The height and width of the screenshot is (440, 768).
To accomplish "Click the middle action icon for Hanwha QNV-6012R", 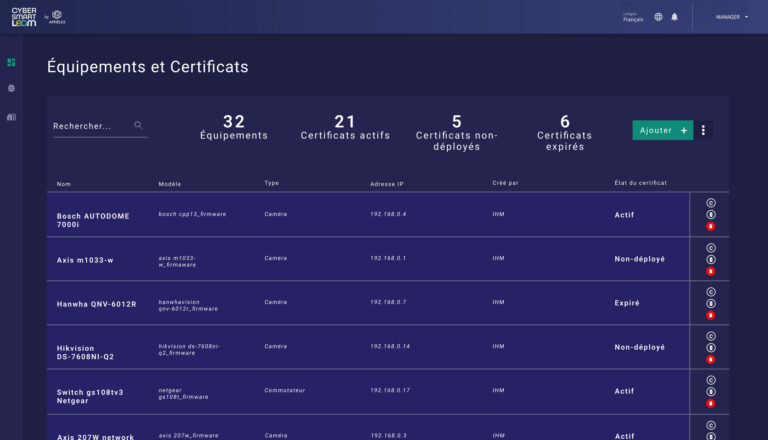I will click(x=711, y=303).
